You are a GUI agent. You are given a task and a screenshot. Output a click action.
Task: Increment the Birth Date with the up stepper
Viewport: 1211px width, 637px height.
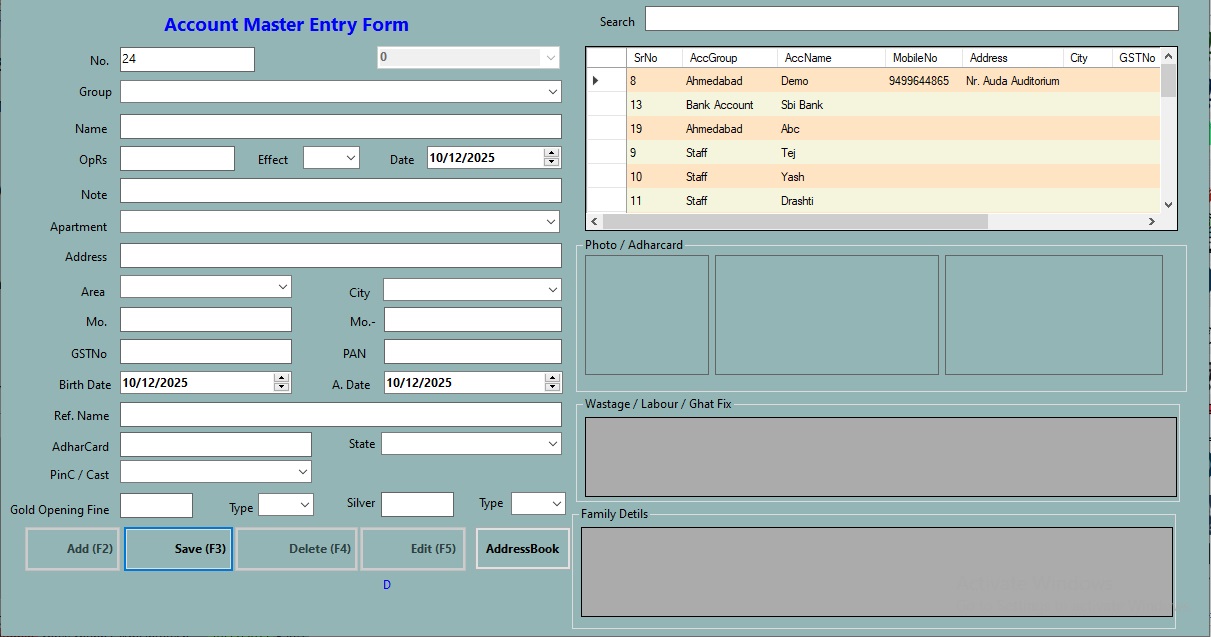(281, 377)
